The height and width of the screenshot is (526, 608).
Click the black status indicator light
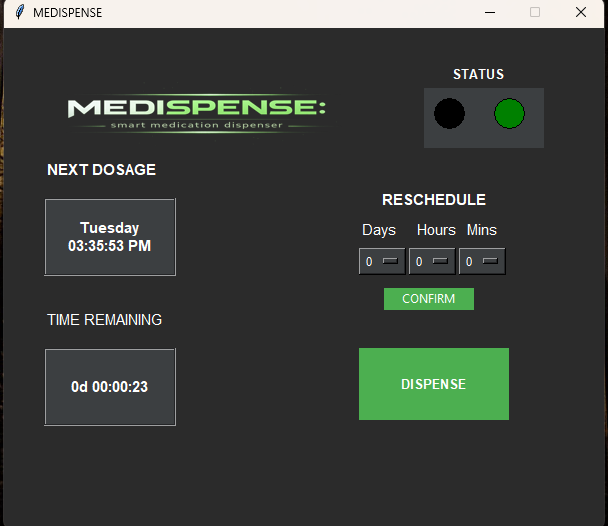[x=449, y=113]
